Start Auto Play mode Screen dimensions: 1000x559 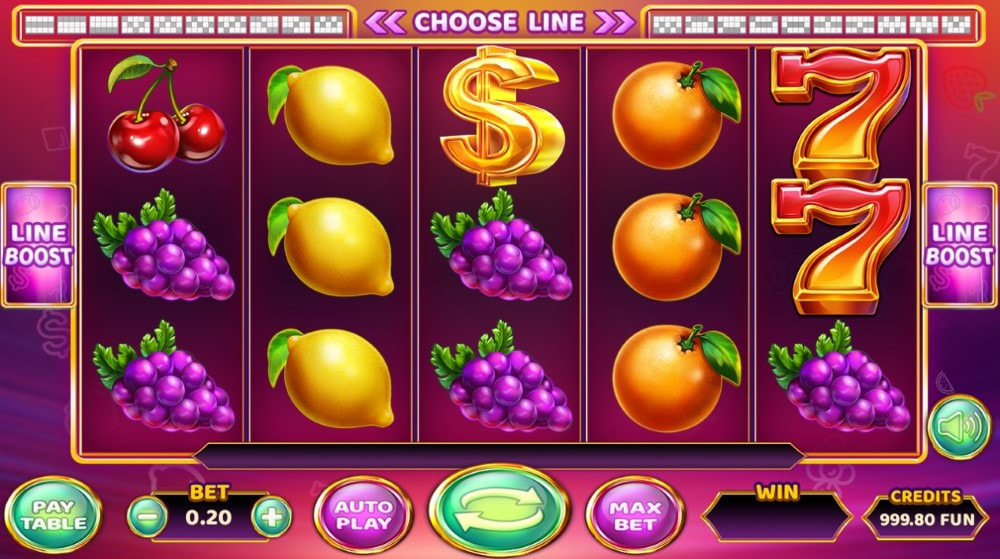363,515
